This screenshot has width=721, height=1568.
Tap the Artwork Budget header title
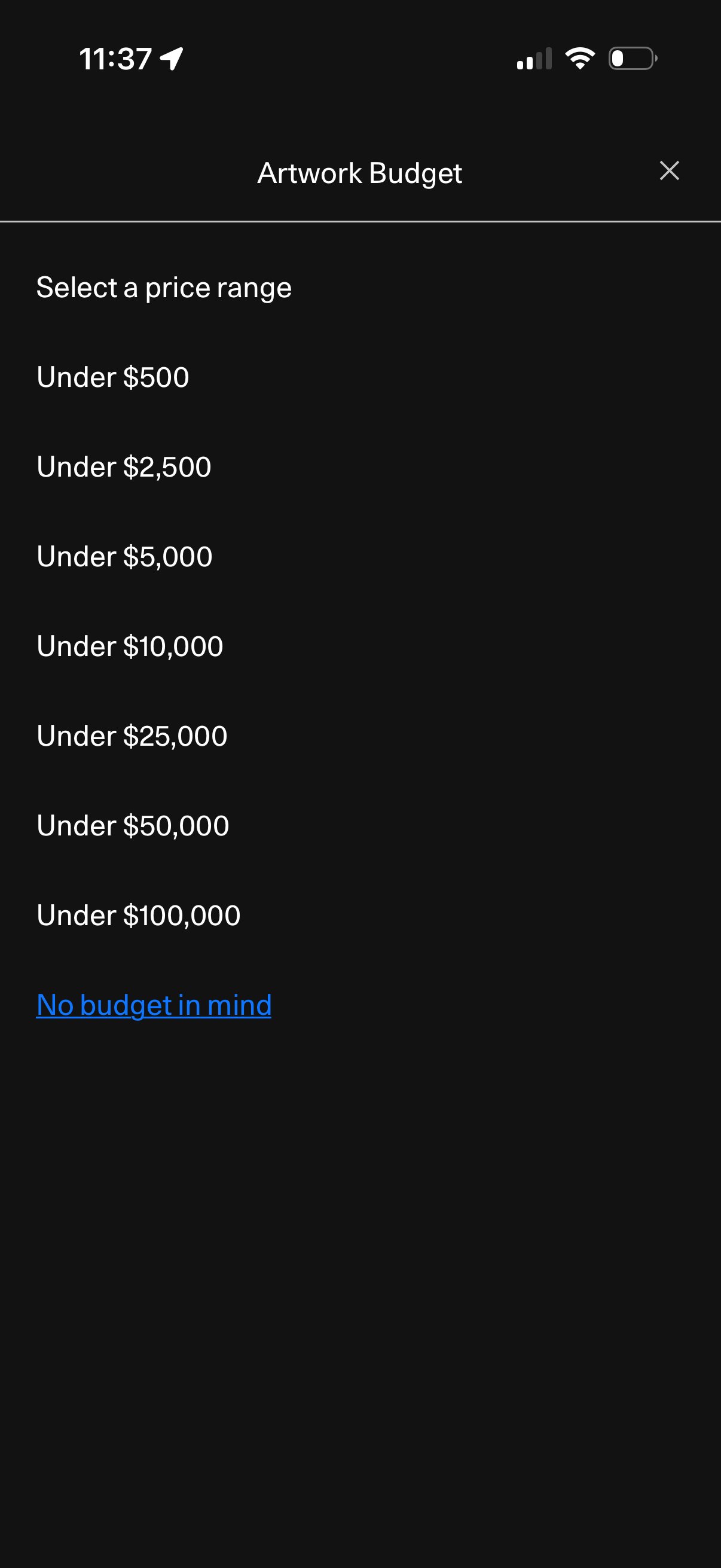[x=359, y=173]
